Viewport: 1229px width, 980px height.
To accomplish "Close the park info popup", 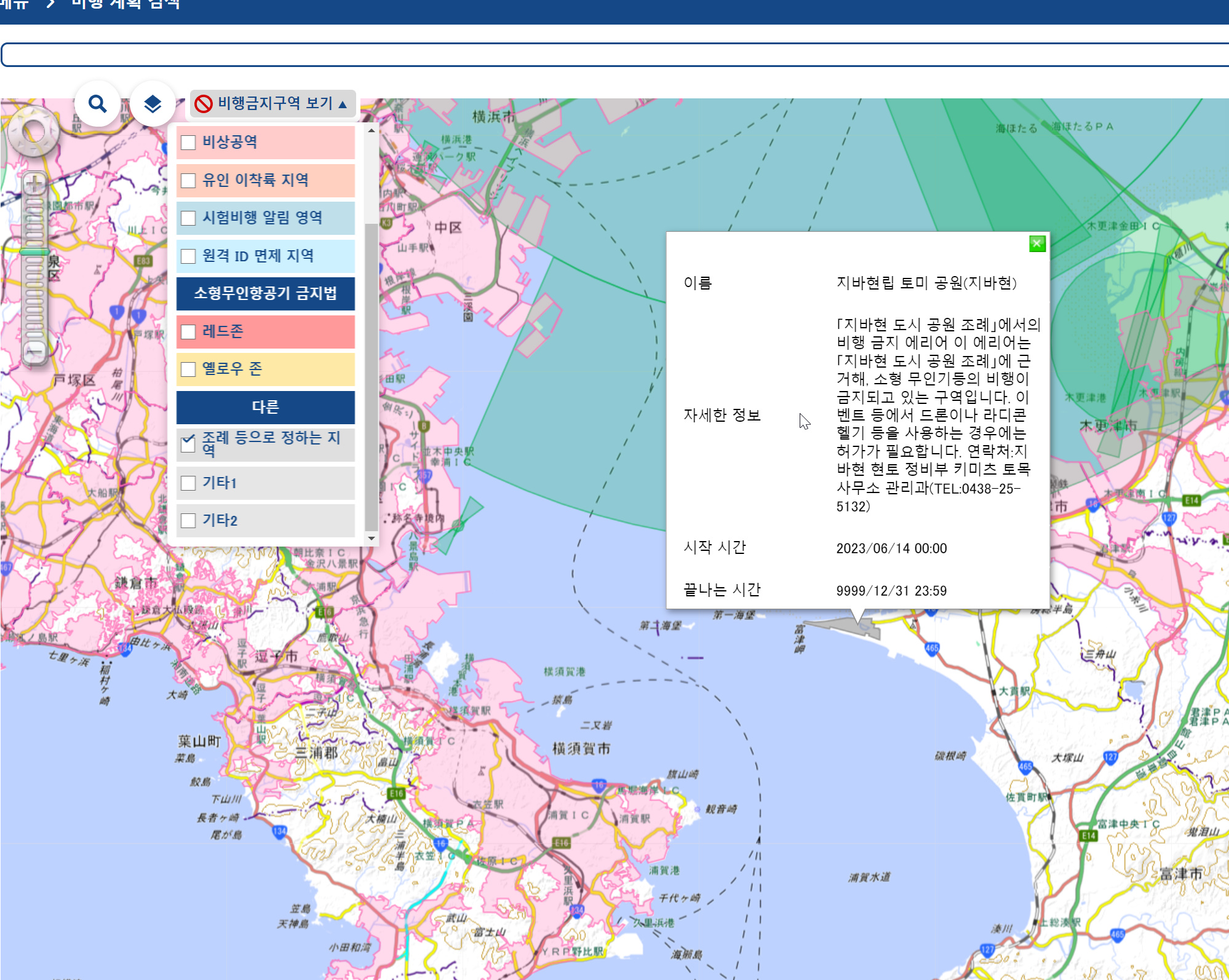I will 1037,244.
